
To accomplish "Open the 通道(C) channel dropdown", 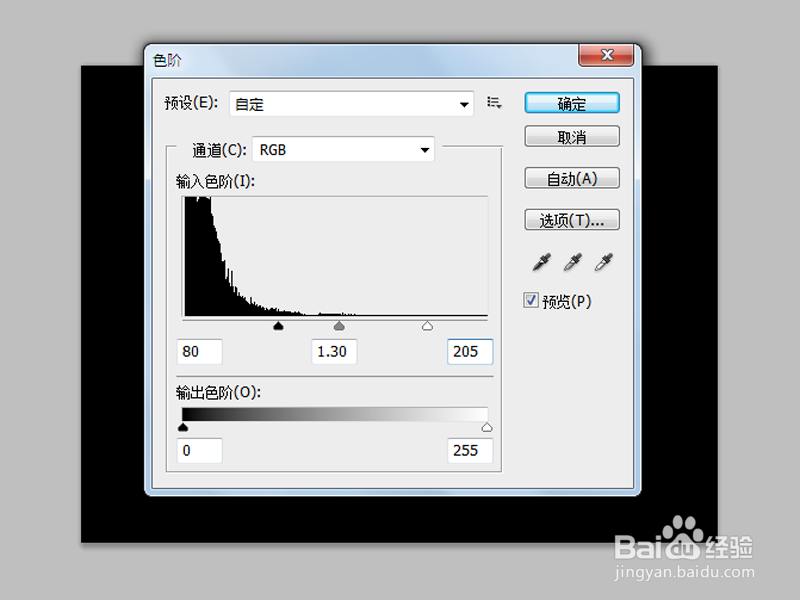I will click(x=343, y=149).
